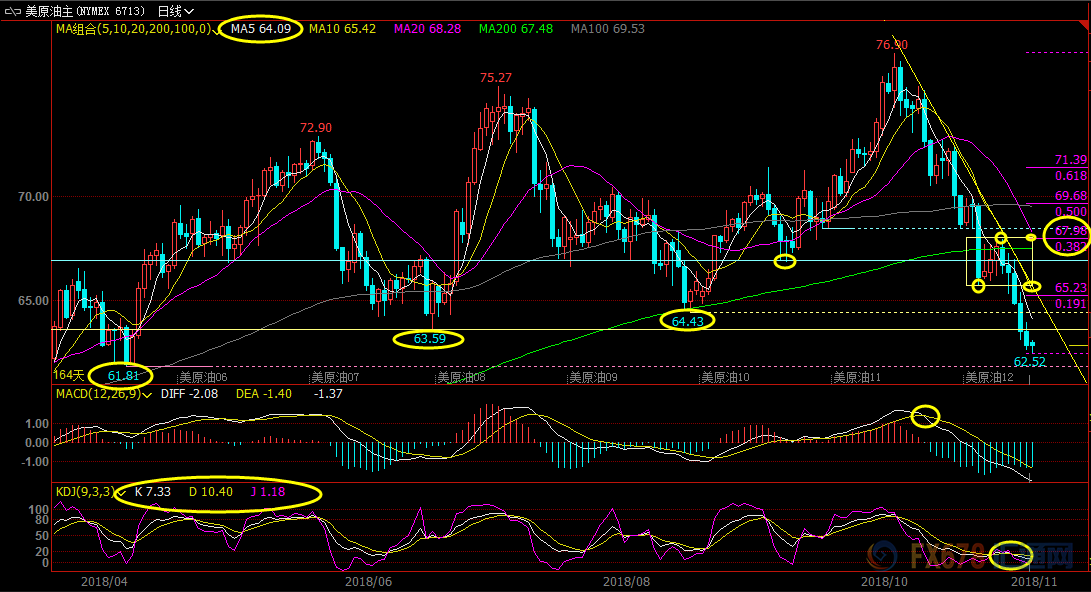
Task: Click the 69.68 Fibonacci price level
Action: coord(1071,196)
